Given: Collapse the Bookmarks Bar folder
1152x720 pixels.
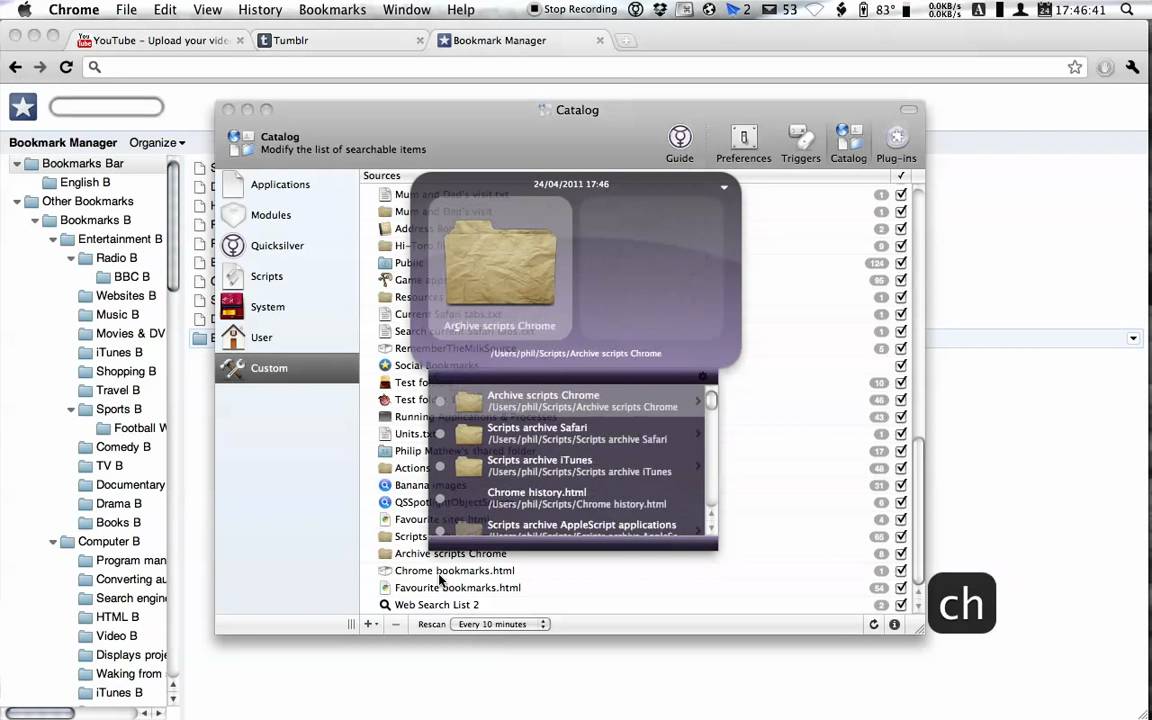Looking at the screenshot, I should [17, 163].
